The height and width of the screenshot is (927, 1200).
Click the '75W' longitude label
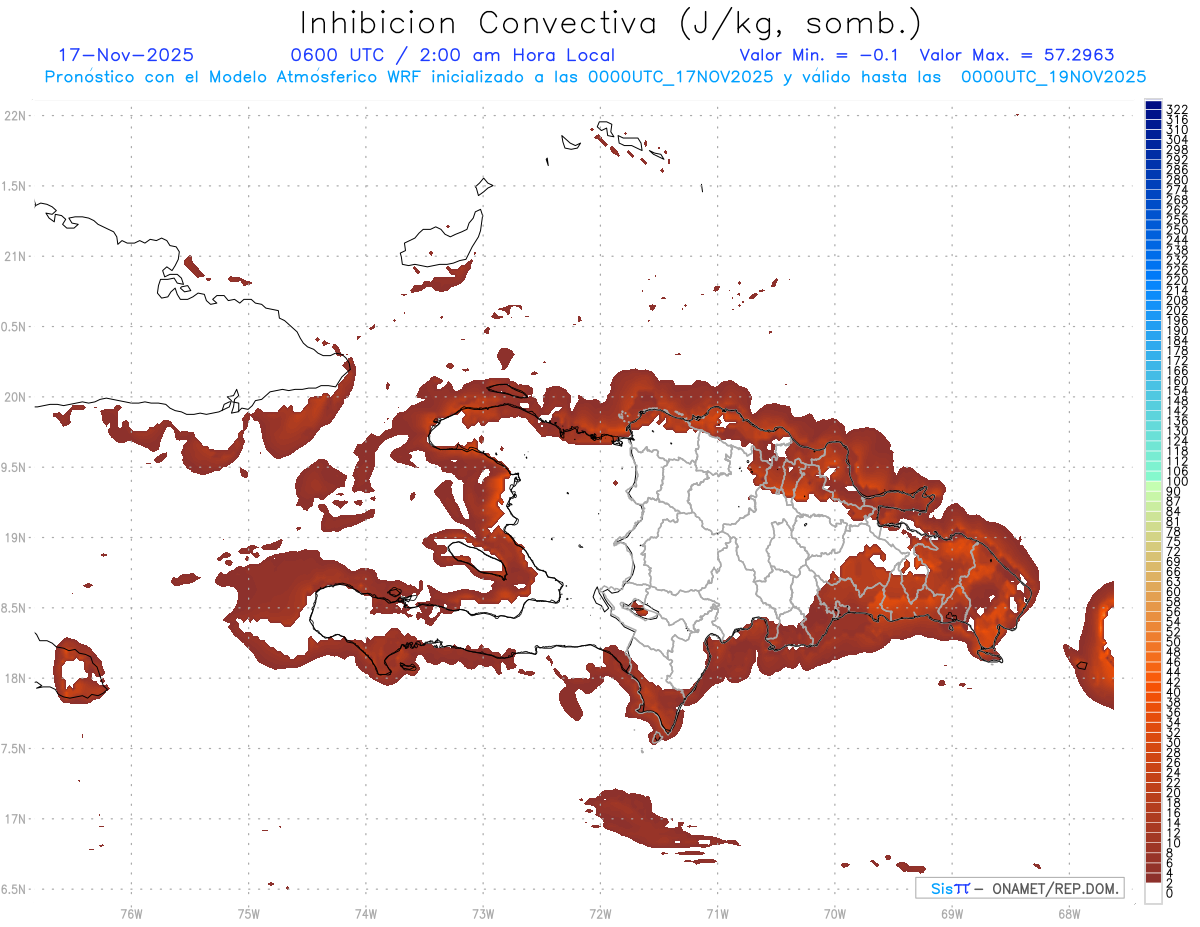(x=249, y=913)
